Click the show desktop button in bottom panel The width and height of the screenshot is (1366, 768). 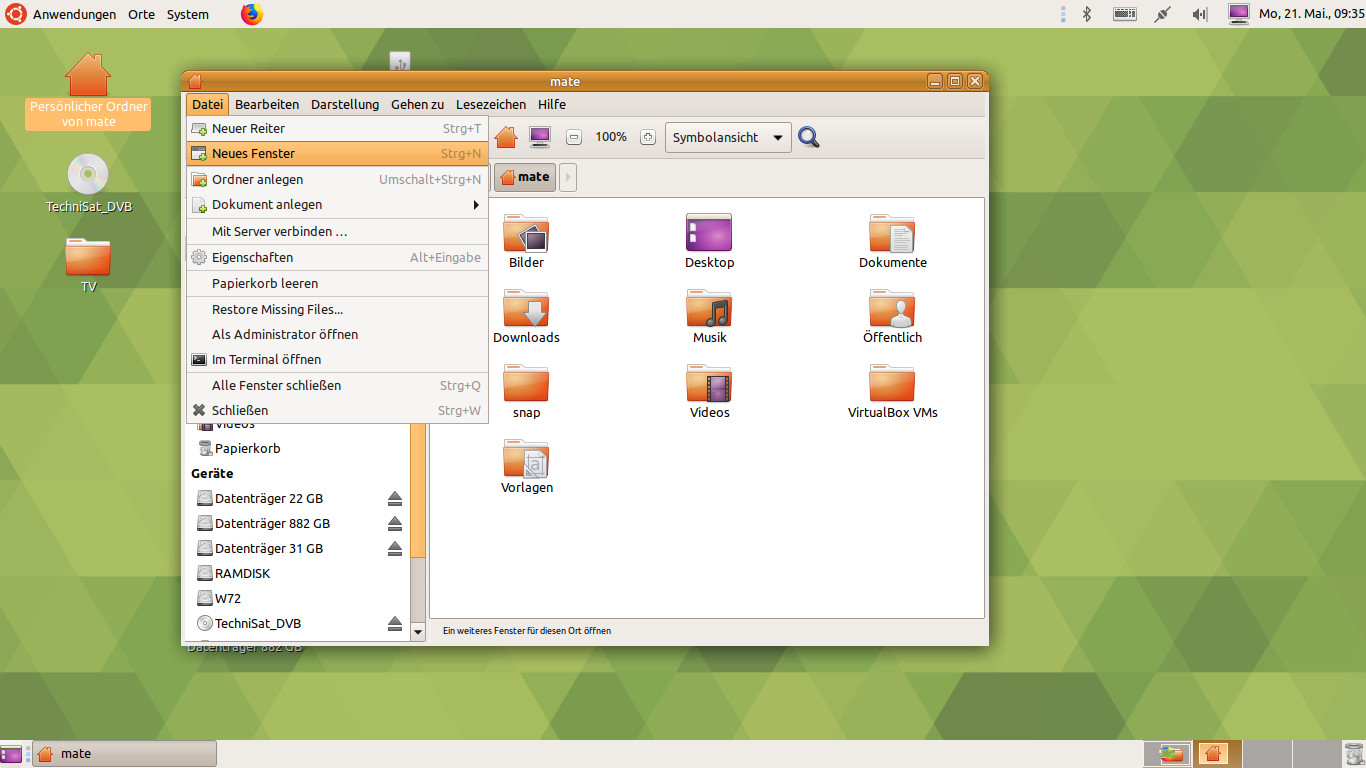pyautogui.click(x=10, y=754)
